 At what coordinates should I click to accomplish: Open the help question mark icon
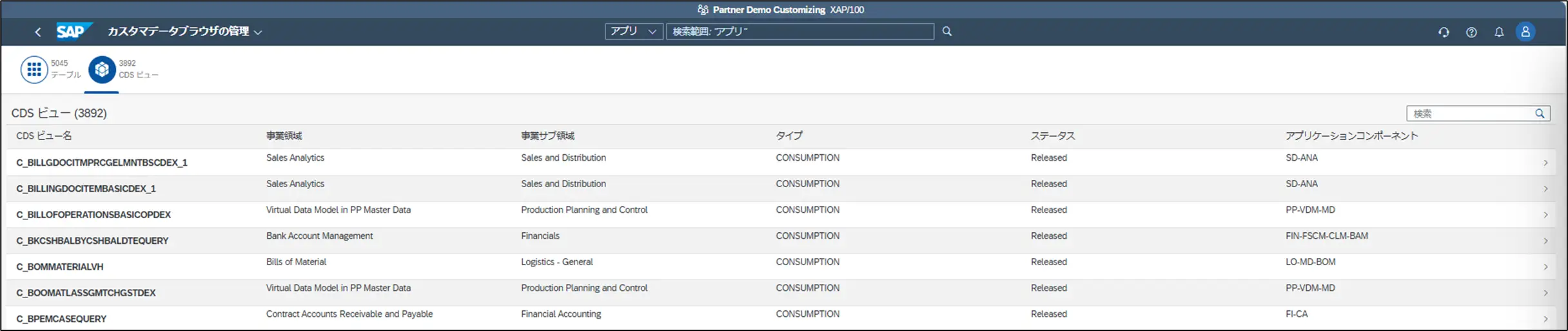(1471, 32)
